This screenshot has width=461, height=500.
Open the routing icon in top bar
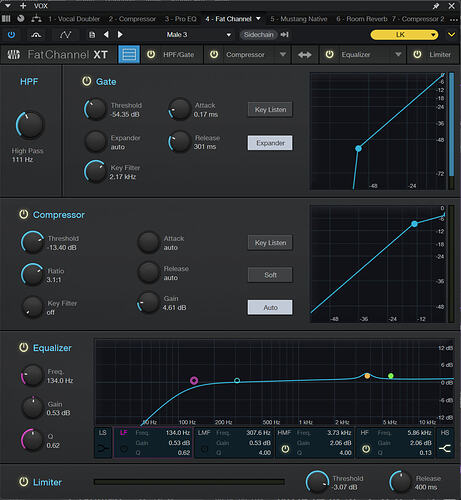click(x=36, y=19)
